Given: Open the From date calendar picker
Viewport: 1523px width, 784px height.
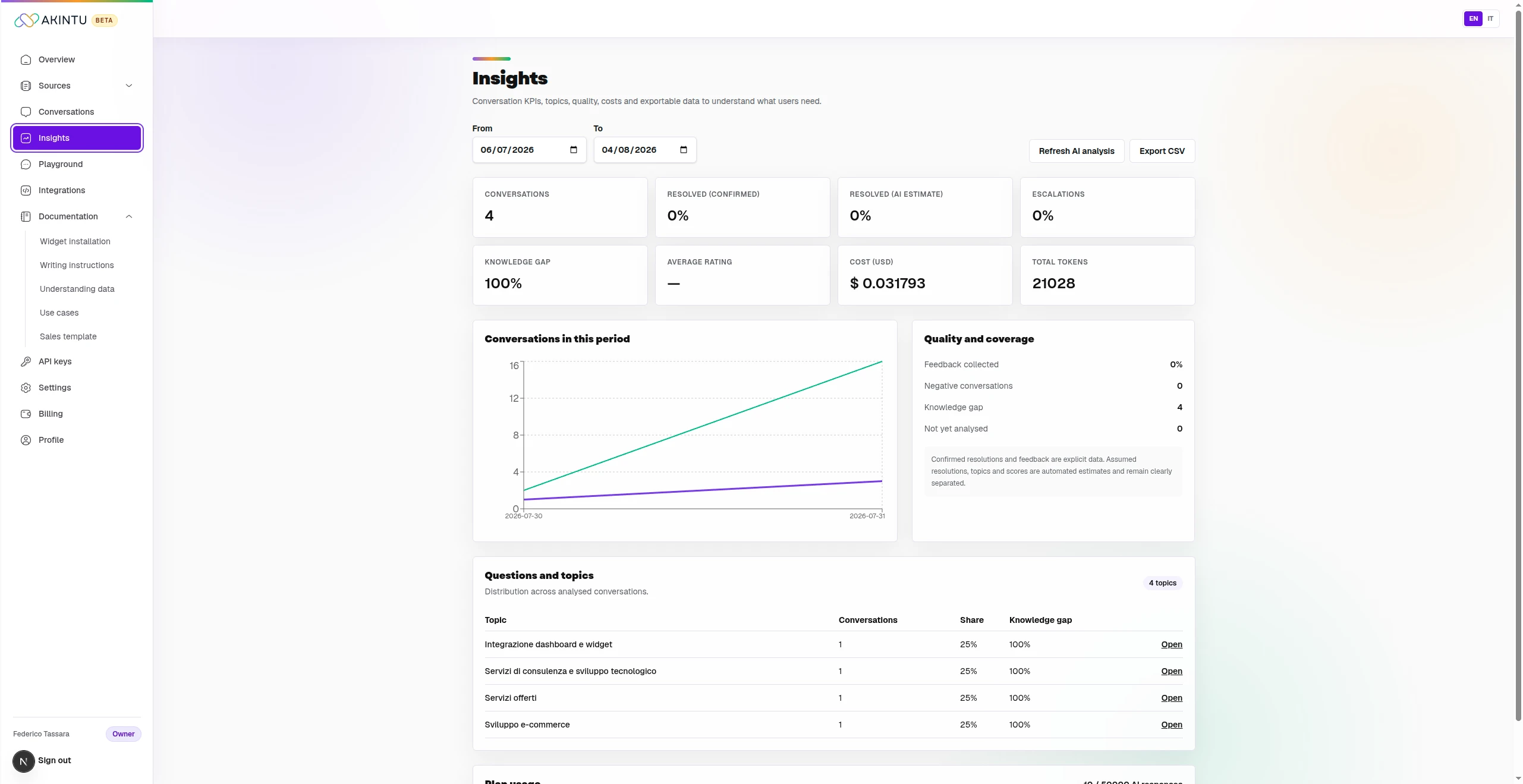Looking at the screenshot, I should point(574,150).
